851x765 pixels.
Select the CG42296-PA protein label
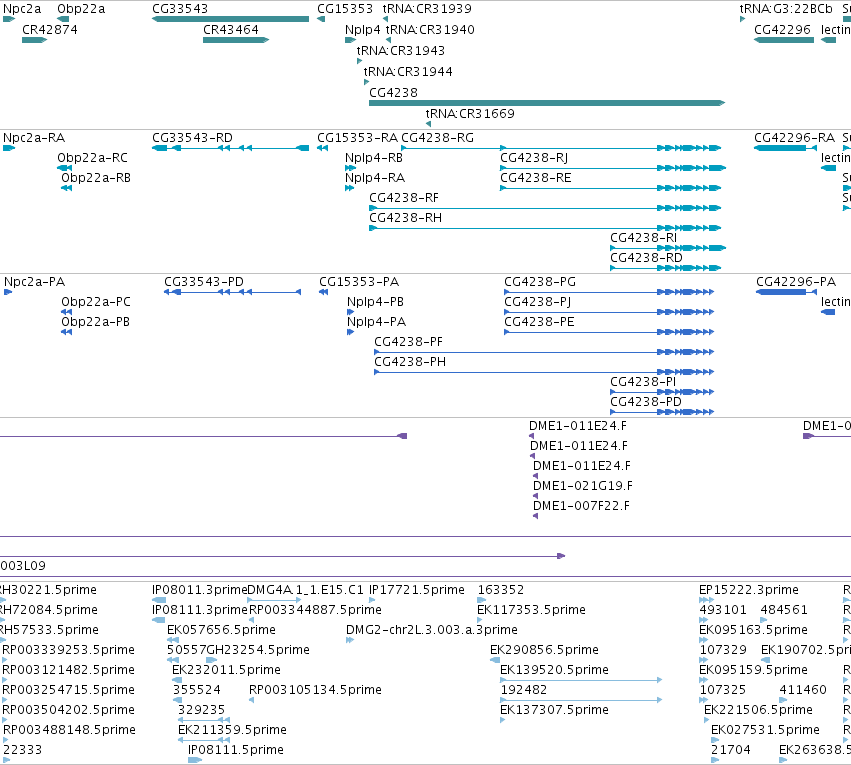pos(796,282)
